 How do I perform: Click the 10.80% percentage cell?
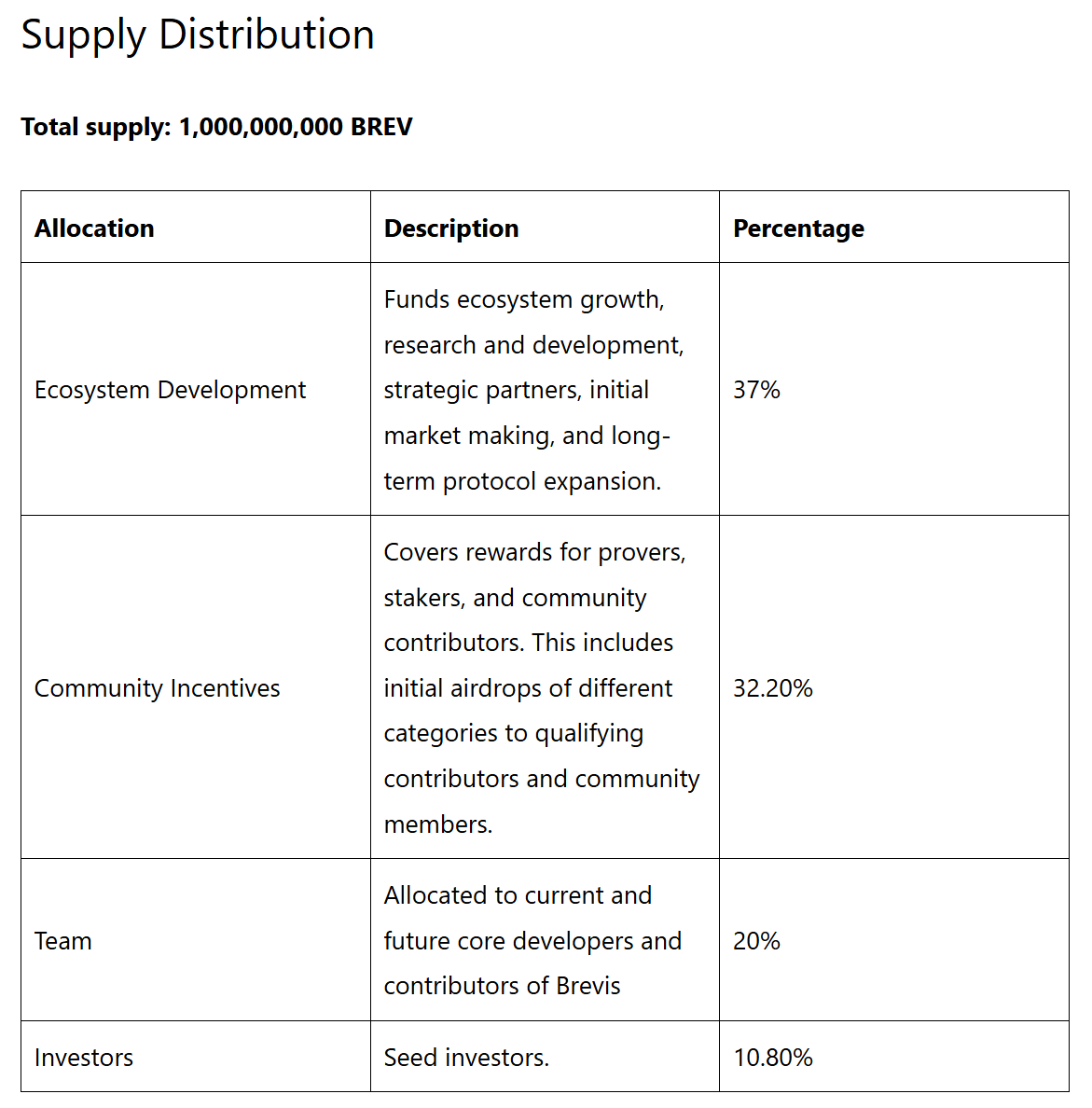(773, 1058)
